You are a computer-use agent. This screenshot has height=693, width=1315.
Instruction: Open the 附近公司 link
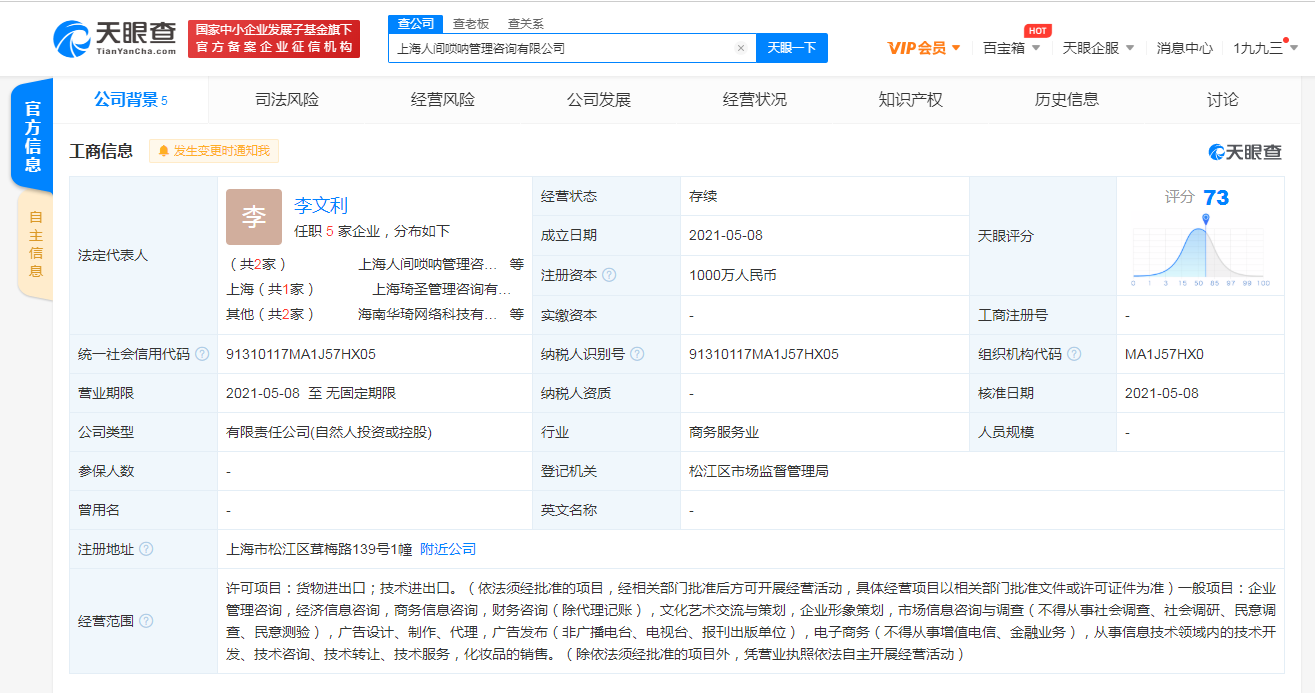444,549
